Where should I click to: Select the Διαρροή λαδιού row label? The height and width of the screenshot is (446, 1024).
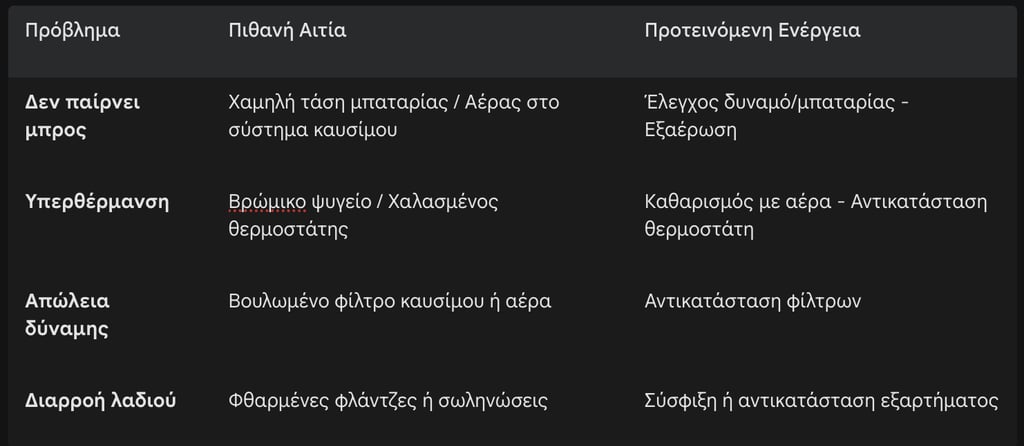[101, 400]
